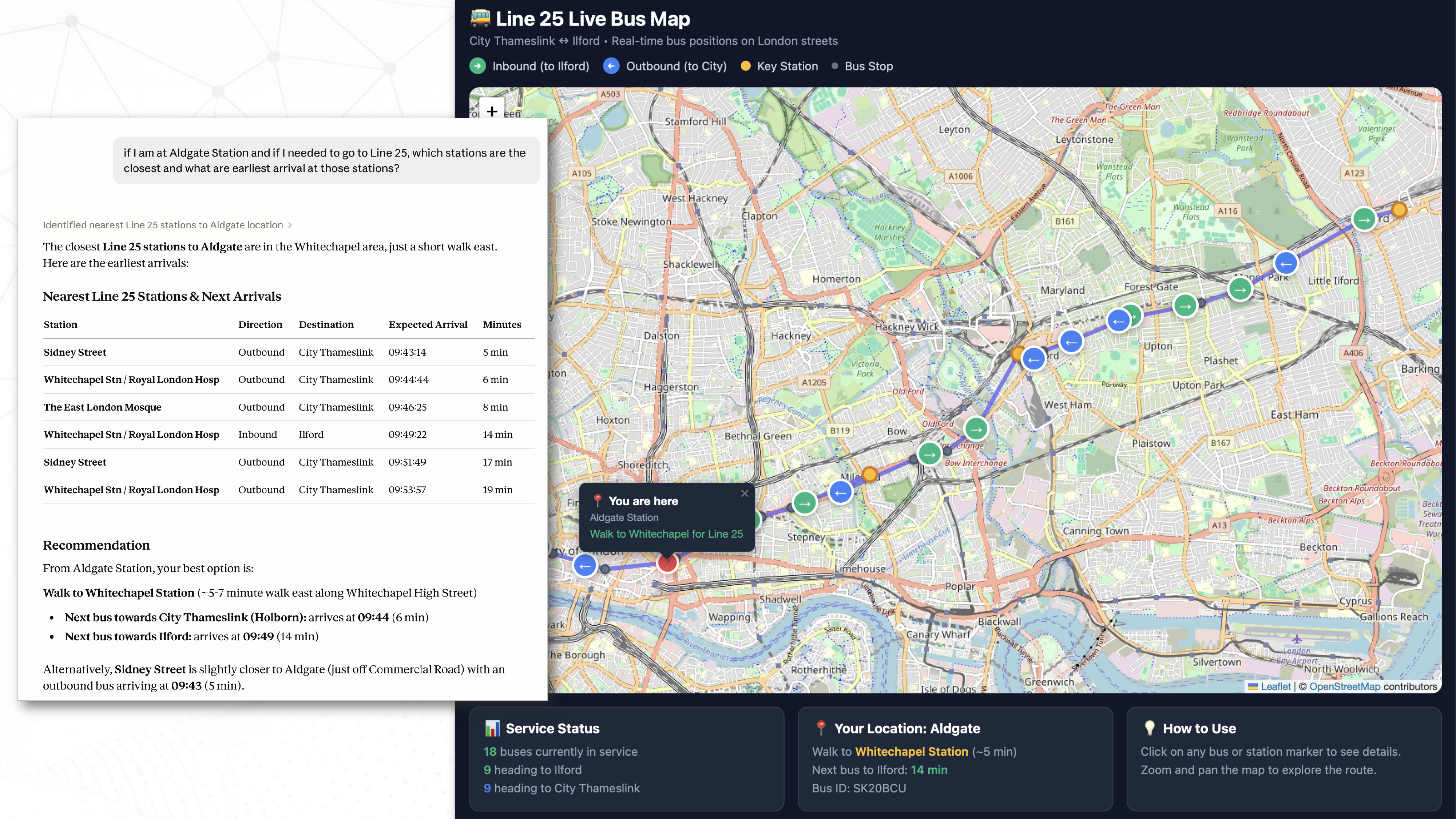
Task: Select the blue bus overlapping Stratford station marker
Action: click(1034, 360)
